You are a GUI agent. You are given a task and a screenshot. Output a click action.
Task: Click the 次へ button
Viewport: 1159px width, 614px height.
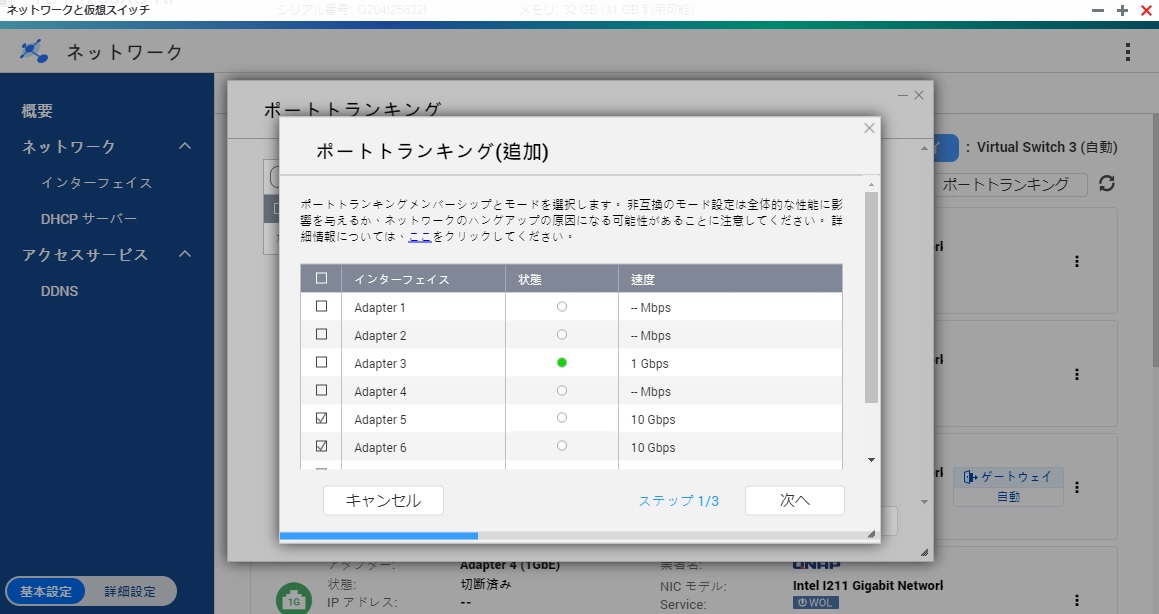pos(794,501)
